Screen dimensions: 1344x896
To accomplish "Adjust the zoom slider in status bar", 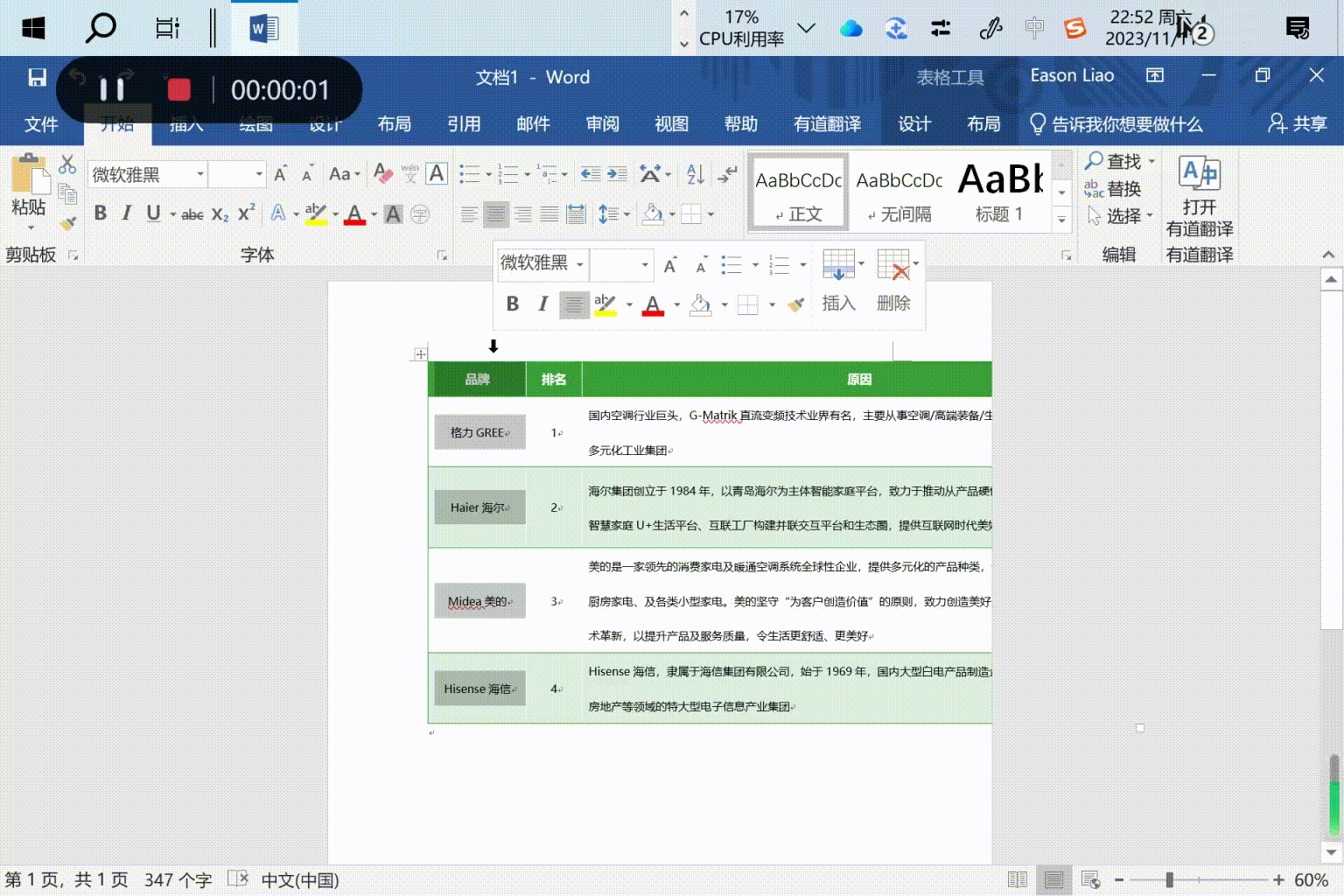I will [x=1169, y=879].
